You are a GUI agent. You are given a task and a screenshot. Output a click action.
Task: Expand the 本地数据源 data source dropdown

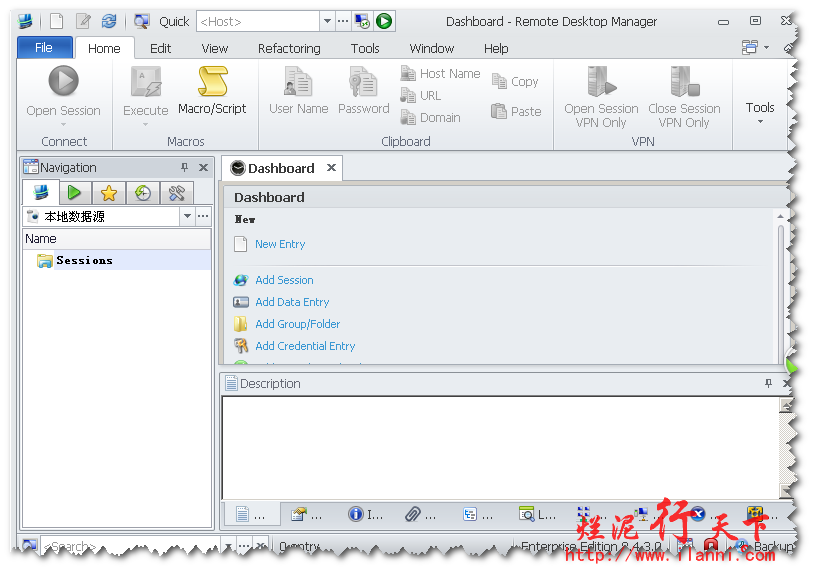187,216
